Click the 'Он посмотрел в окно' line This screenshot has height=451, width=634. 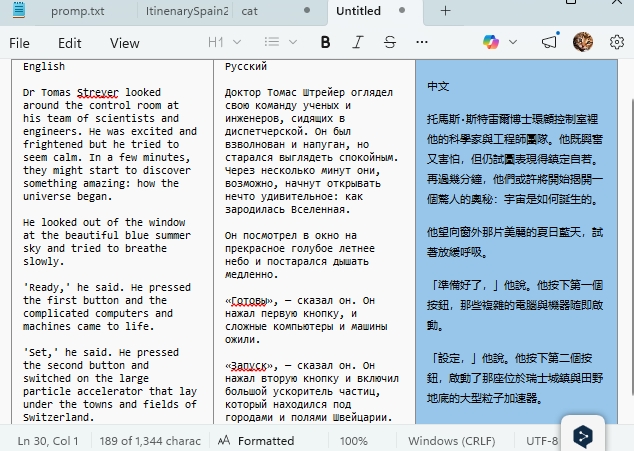pos(291,235)
